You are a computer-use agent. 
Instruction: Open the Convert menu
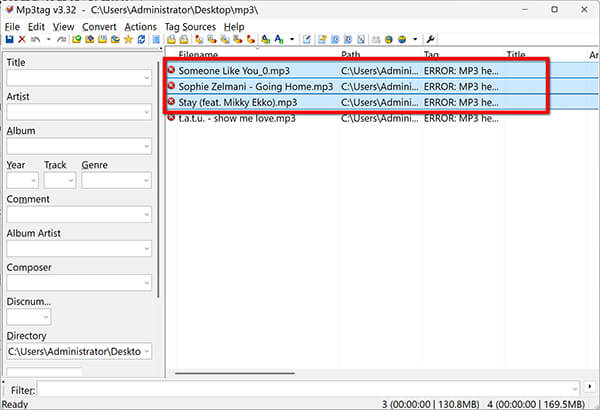[x=99, y=27]
